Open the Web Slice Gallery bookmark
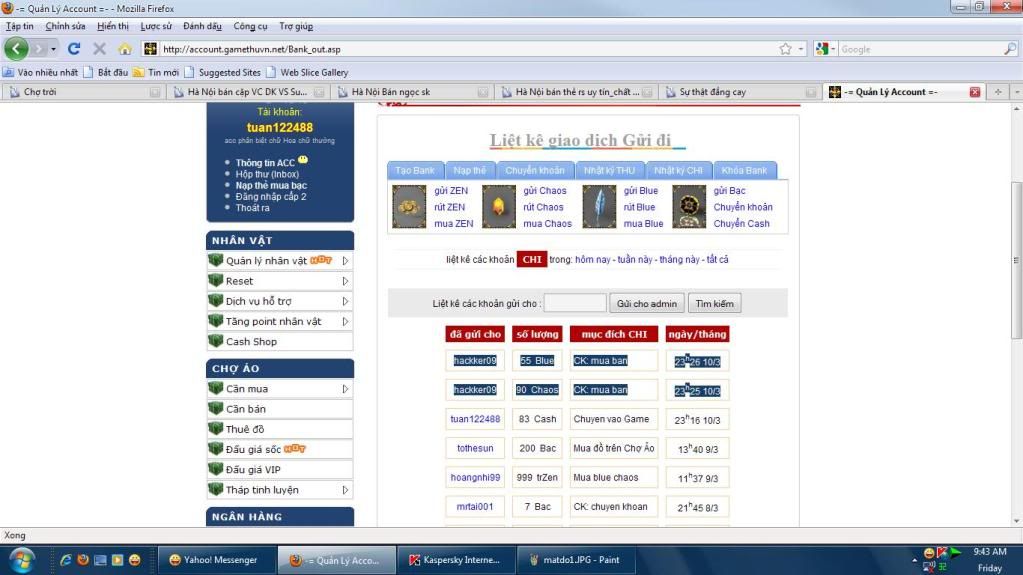Viewport: 1023px width, 575px height. point(307,72)
